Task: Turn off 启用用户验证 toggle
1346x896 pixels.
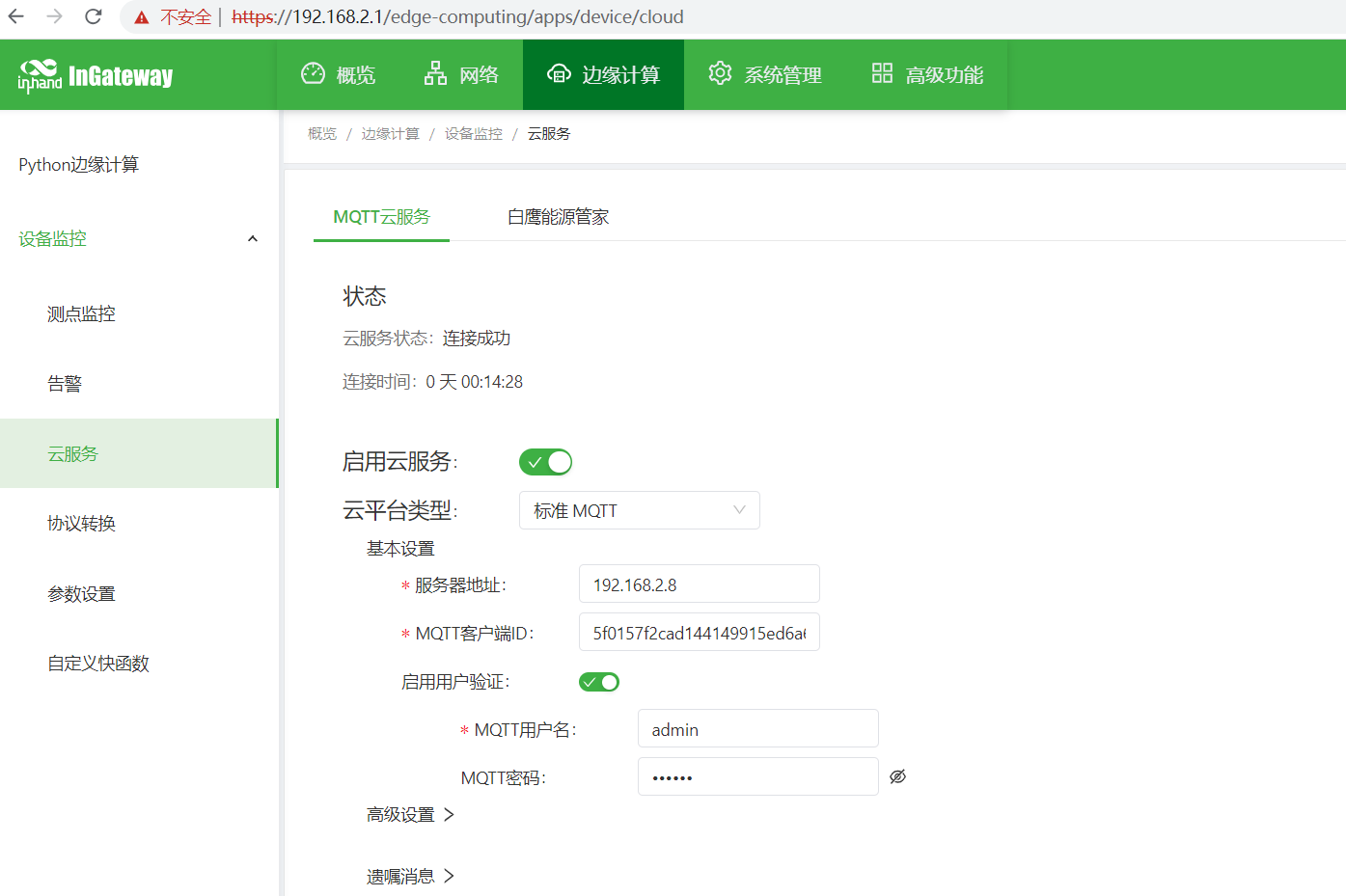Action: 598,682
